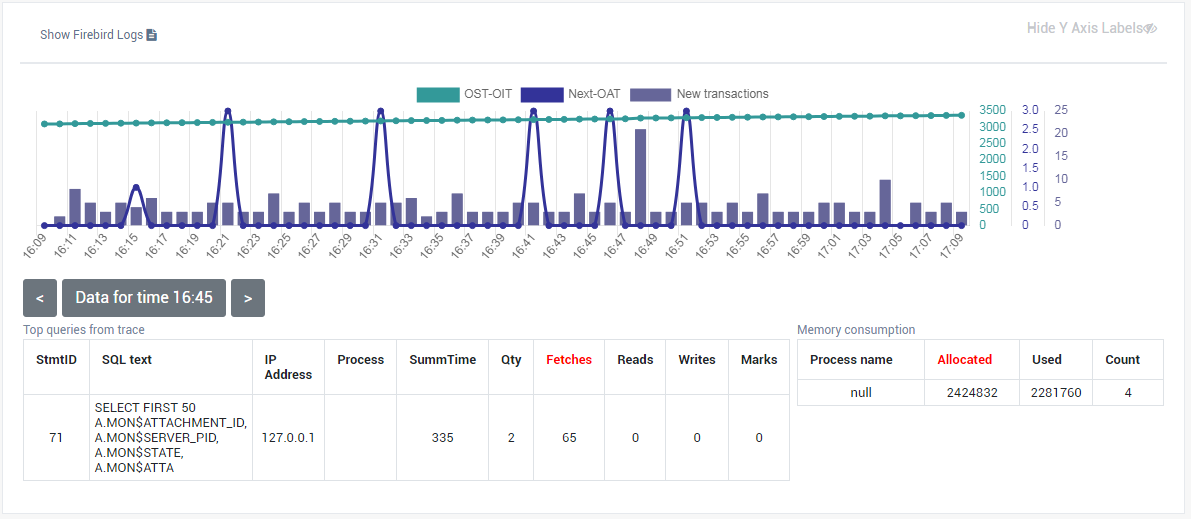Click the Data for time 16:45 button
The width and height of the screenshot is (1191, 519).
coord(144,298)
